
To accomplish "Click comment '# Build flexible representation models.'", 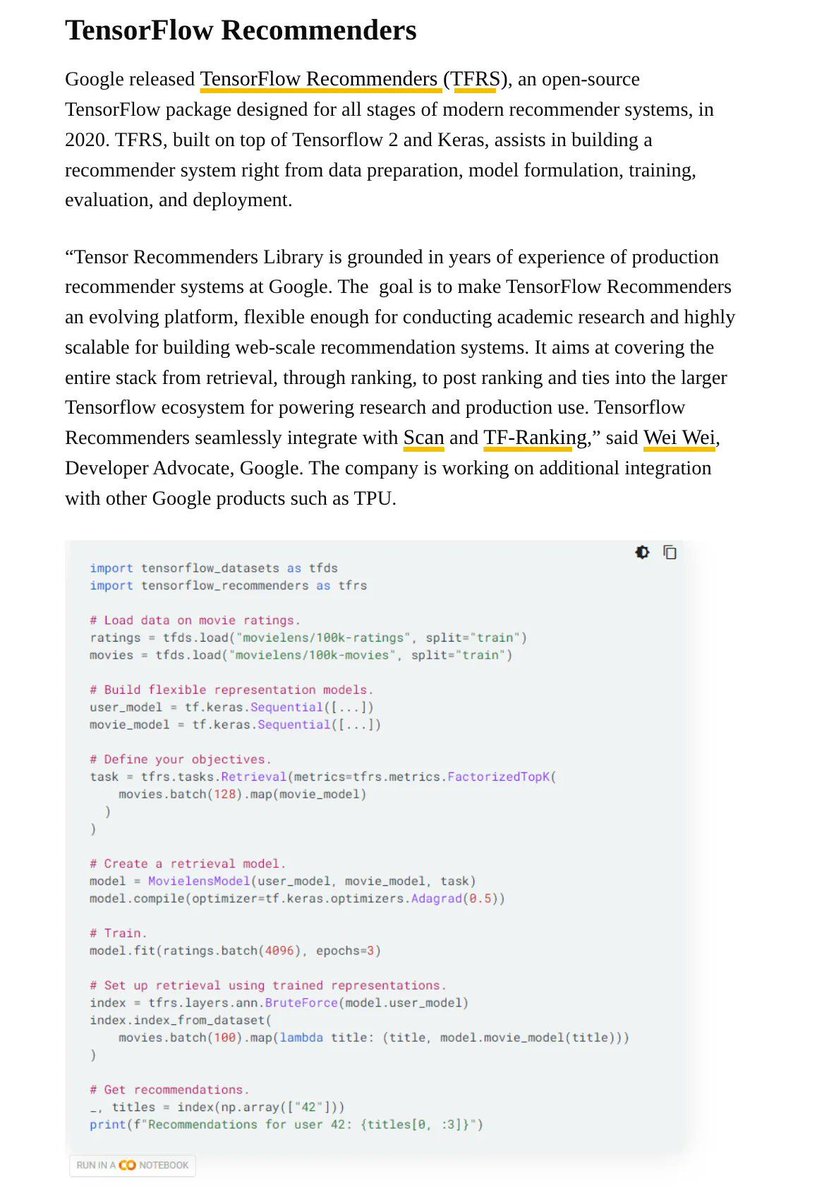I will point(231,690).
